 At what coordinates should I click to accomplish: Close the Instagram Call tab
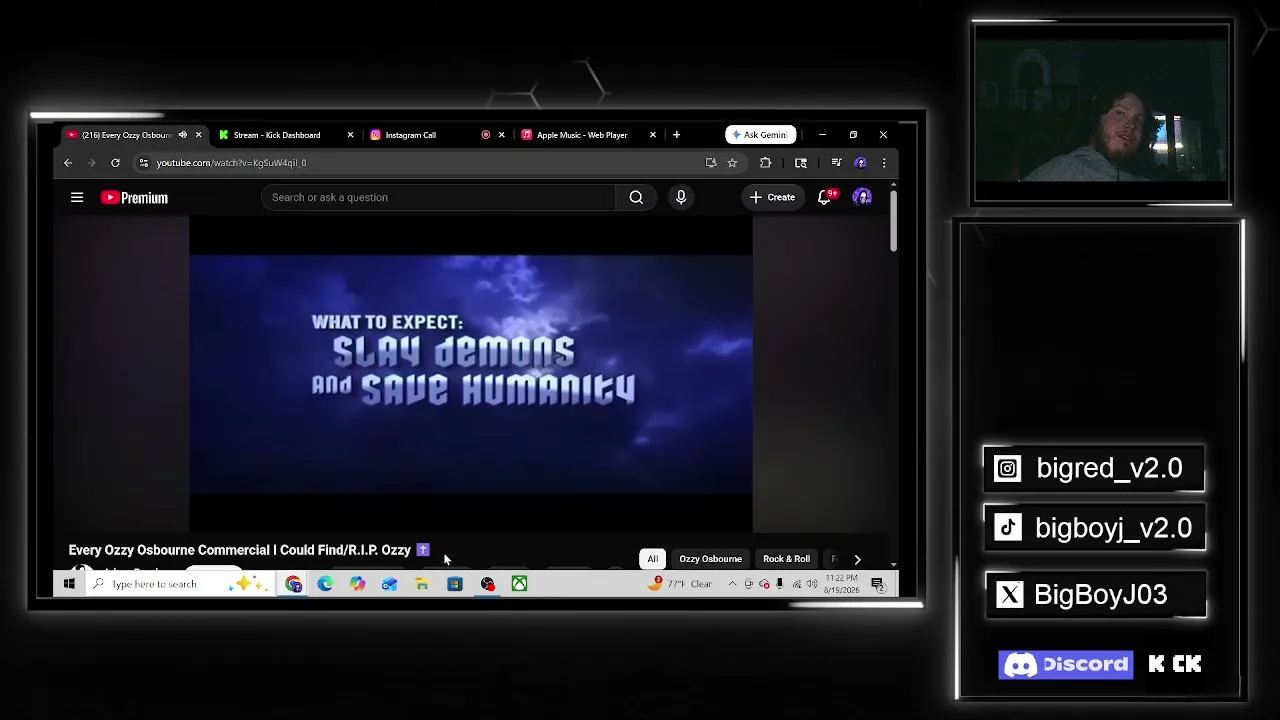[x=502, y=135]
